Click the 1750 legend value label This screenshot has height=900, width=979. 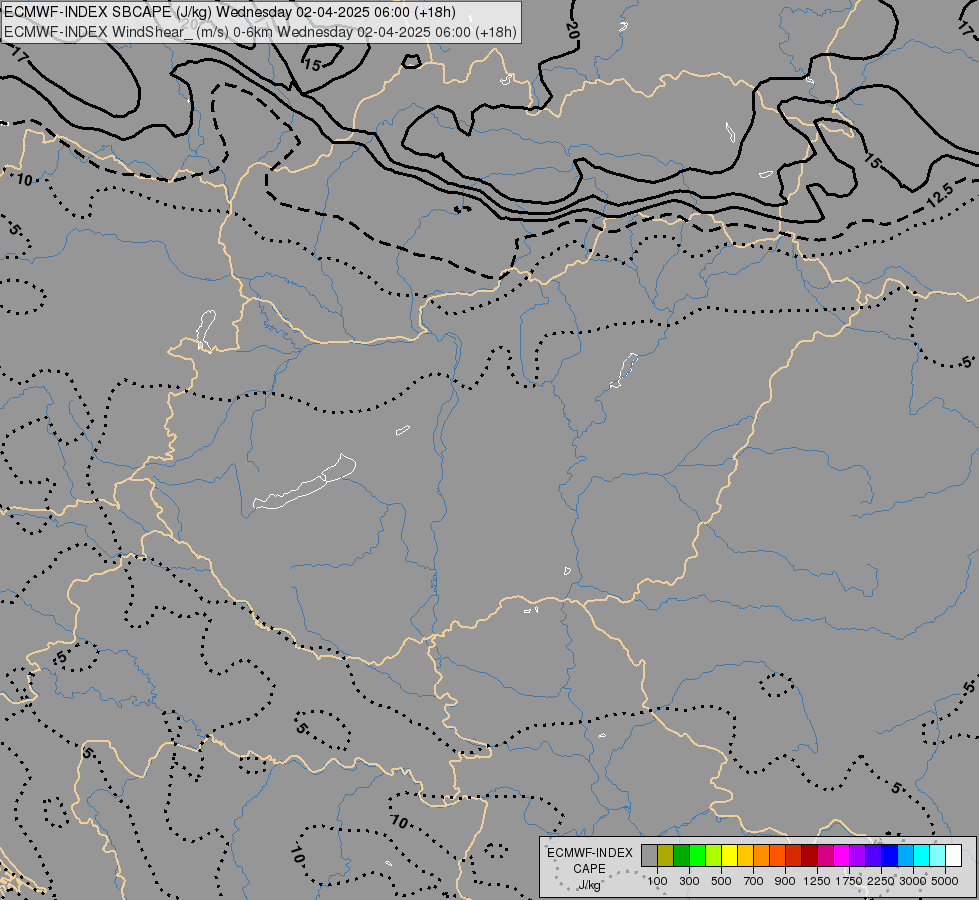[849, 881]
